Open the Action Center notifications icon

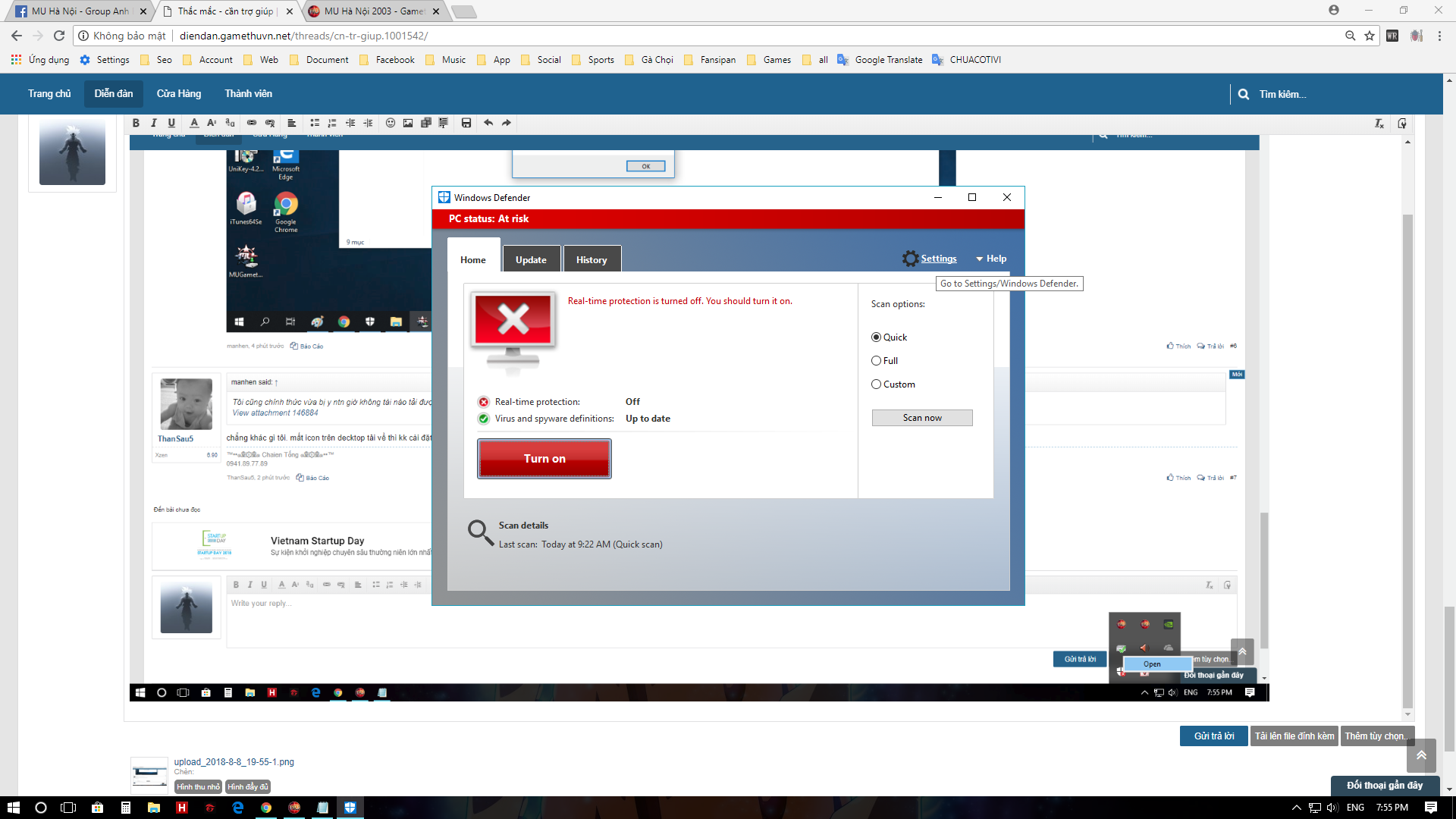pos(1431,808)
